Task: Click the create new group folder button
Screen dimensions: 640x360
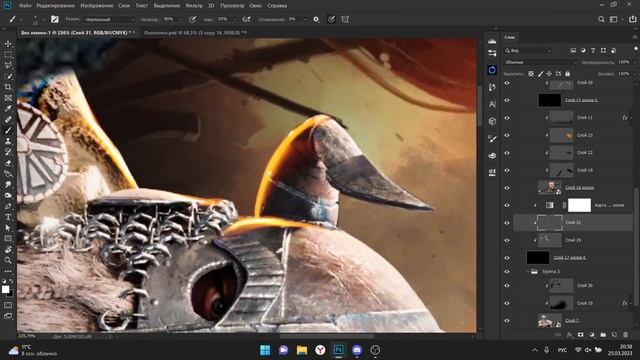Action: [x=603, y=335]
